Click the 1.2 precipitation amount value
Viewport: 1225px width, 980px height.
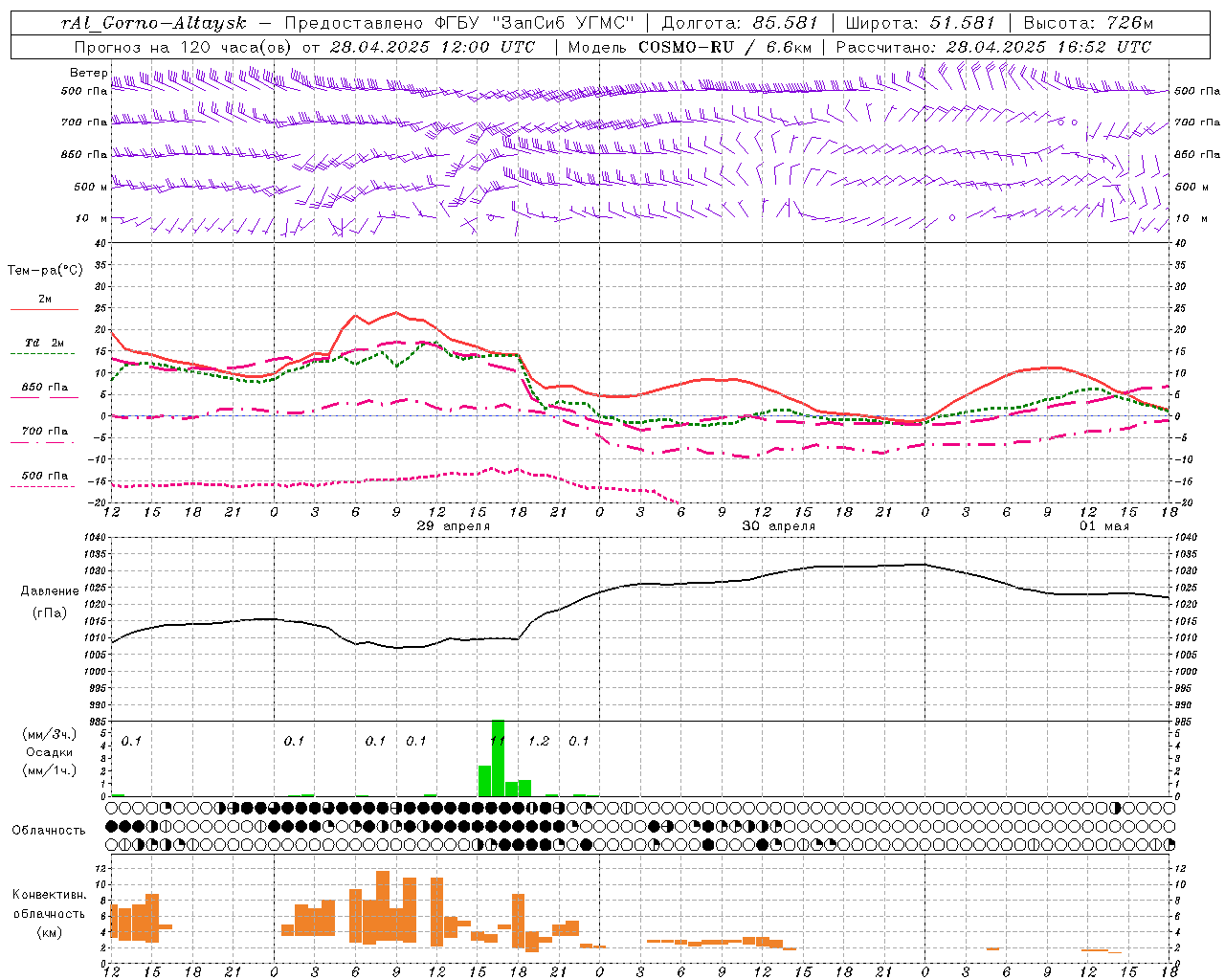tap(539, 741)
